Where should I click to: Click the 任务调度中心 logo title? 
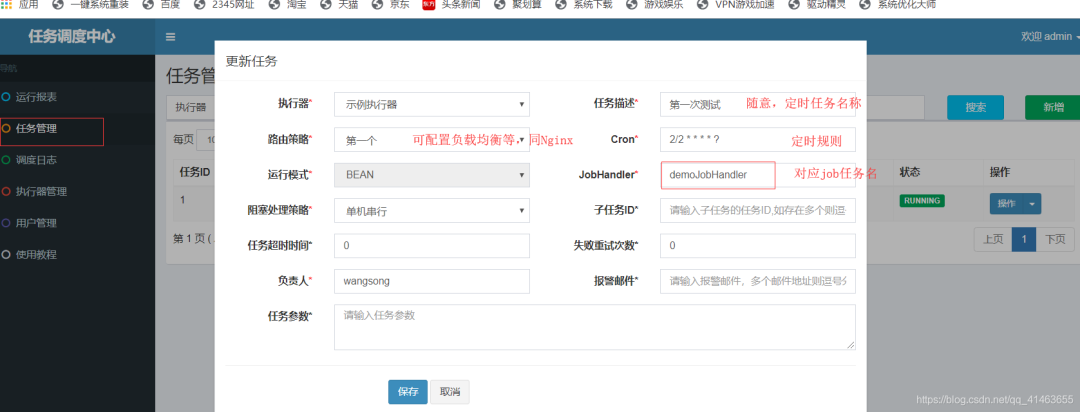pyautogui.click(x=71, y=37)
